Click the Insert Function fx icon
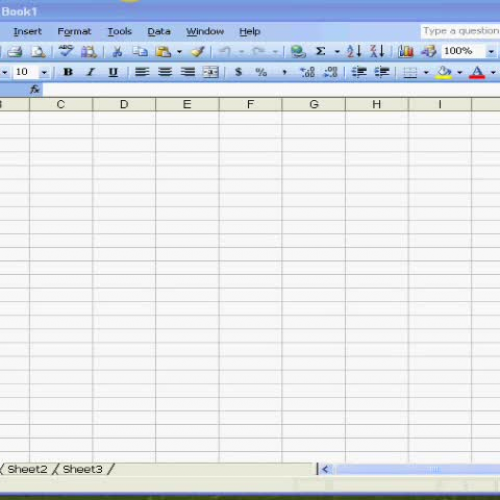This screenshot has width=500, height=500. [35, 89]
